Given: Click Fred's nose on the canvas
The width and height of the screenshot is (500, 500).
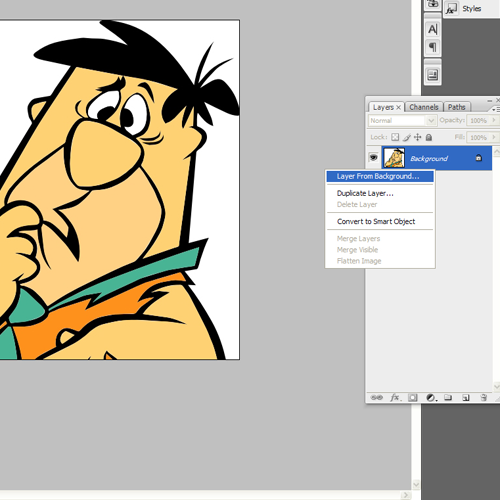Looking at the screenshot, I should 105,153.
